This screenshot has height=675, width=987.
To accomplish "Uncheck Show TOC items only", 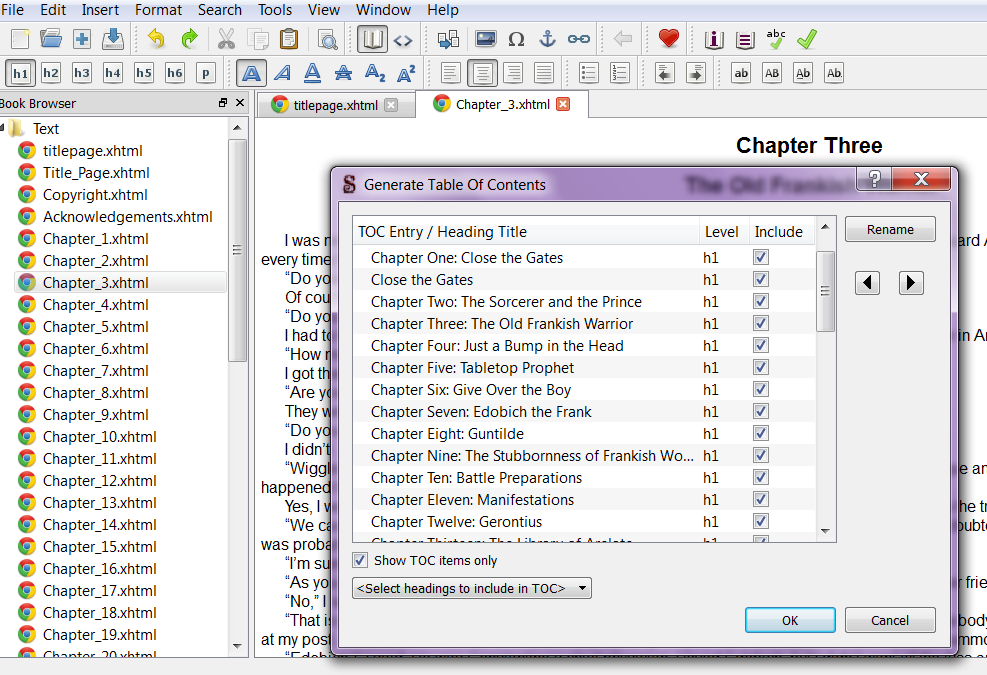I will point(360,560).
